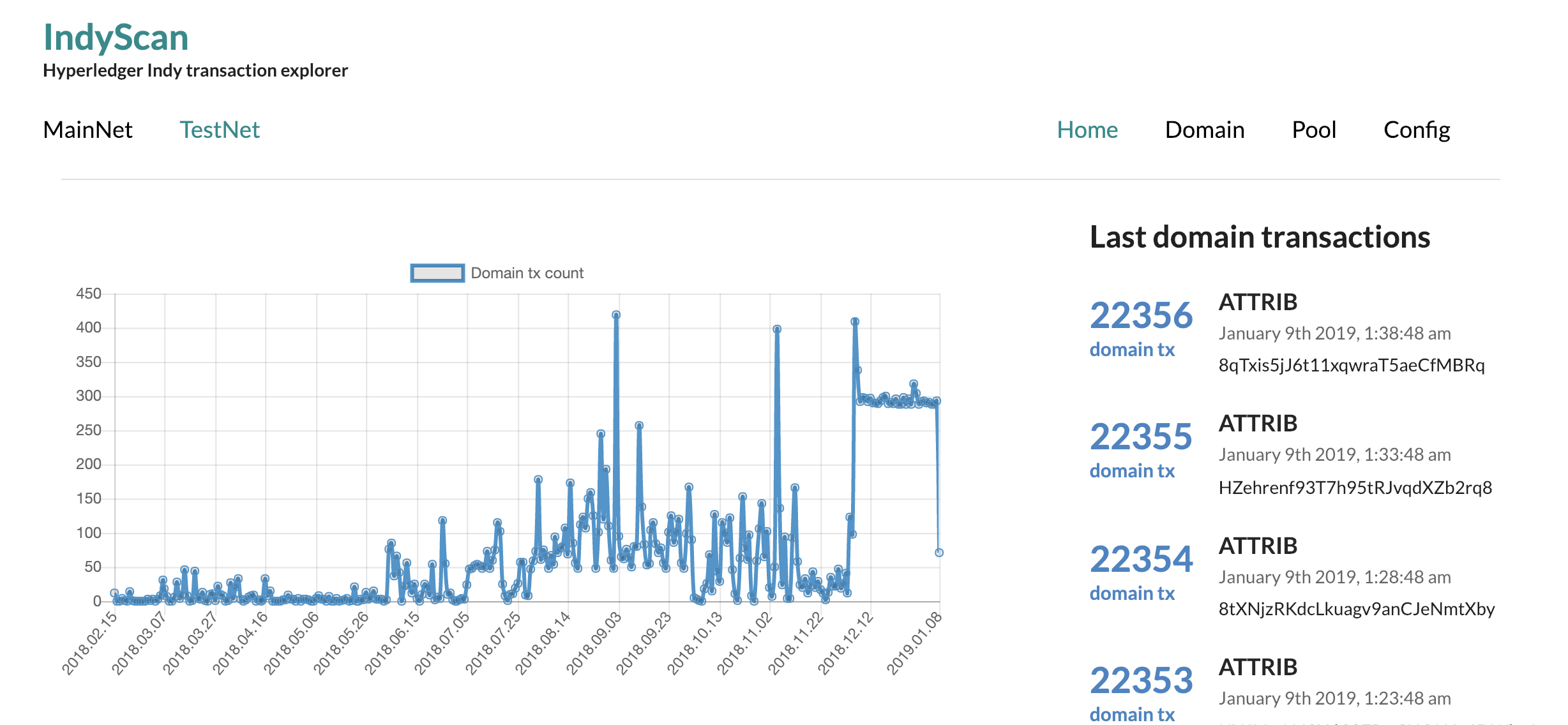This screenshot has width=1568, height=725.
Task: Go to the Domain menu item
Action: (1204, 130)
